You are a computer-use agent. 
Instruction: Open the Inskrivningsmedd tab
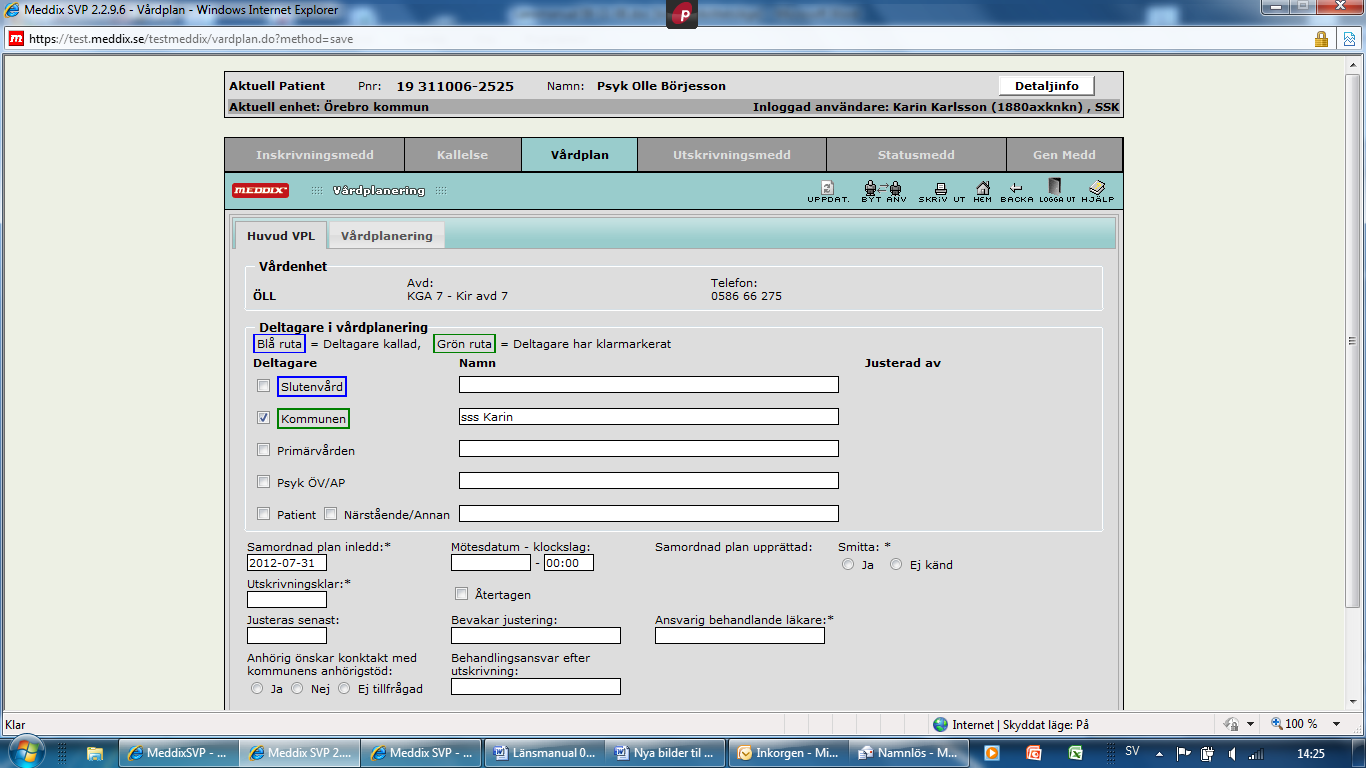point(314,155)
